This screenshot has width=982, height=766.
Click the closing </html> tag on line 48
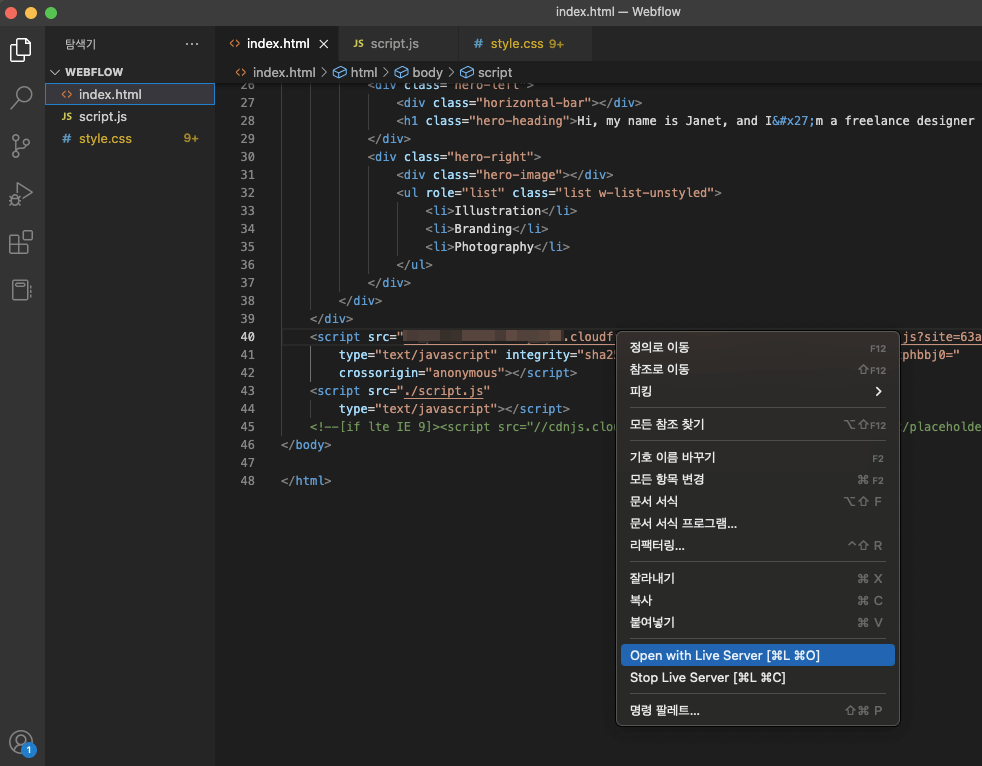pyautogui.click(x=306, y=481)
